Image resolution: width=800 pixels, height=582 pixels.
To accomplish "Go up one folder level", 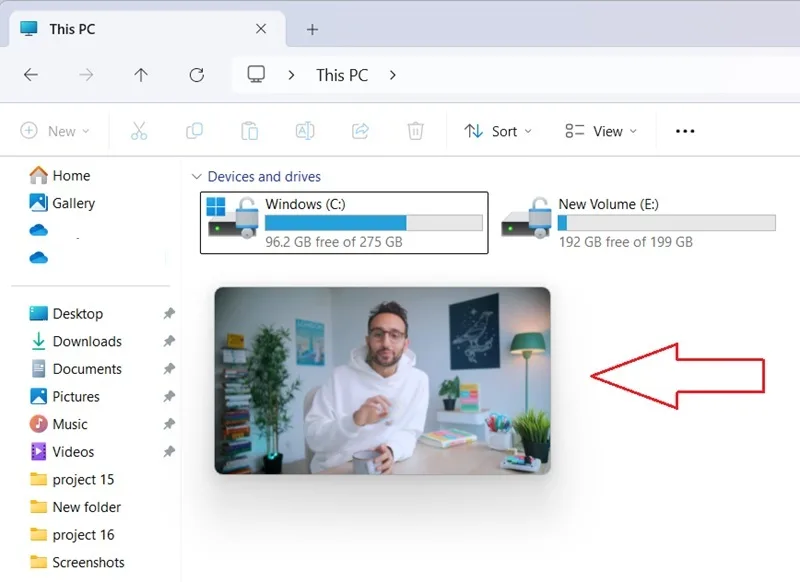I will [141, 75].
